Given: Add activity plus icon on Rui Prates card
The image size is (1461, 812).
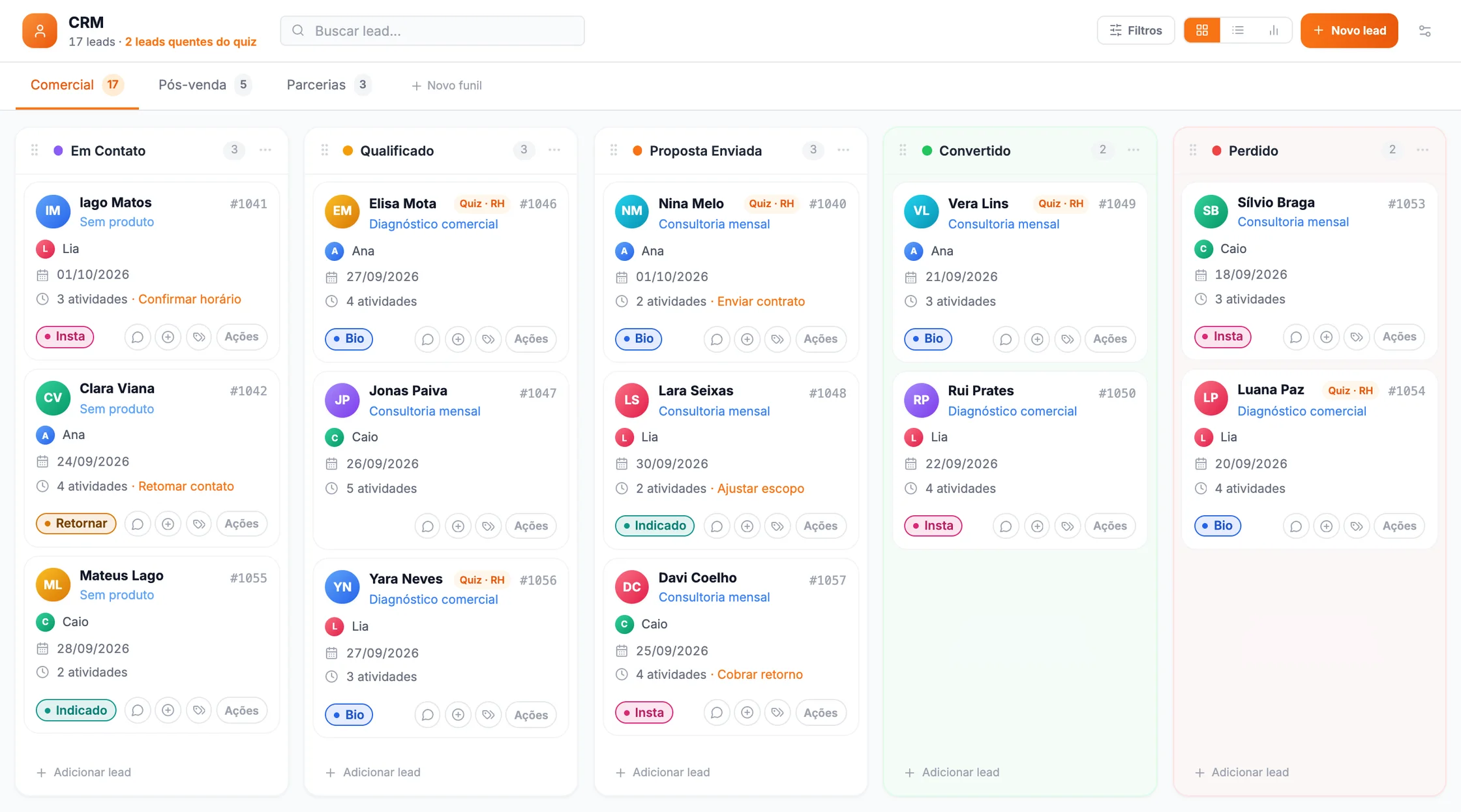Looking at the screenshot, I should [x=1036, y=526].
